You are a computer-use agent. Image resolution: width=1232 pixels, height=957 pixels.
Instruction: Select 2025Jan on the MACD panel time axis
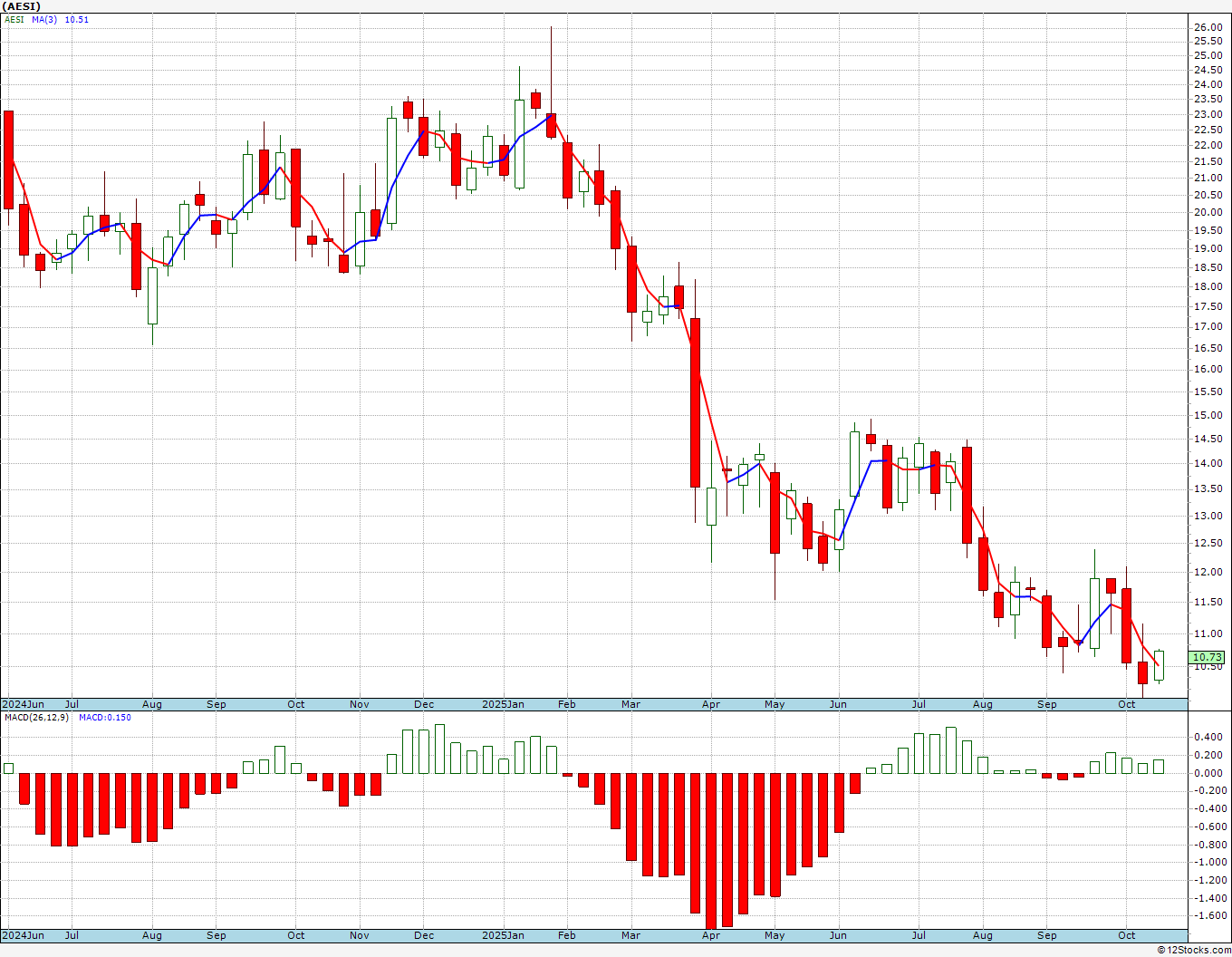503,935
